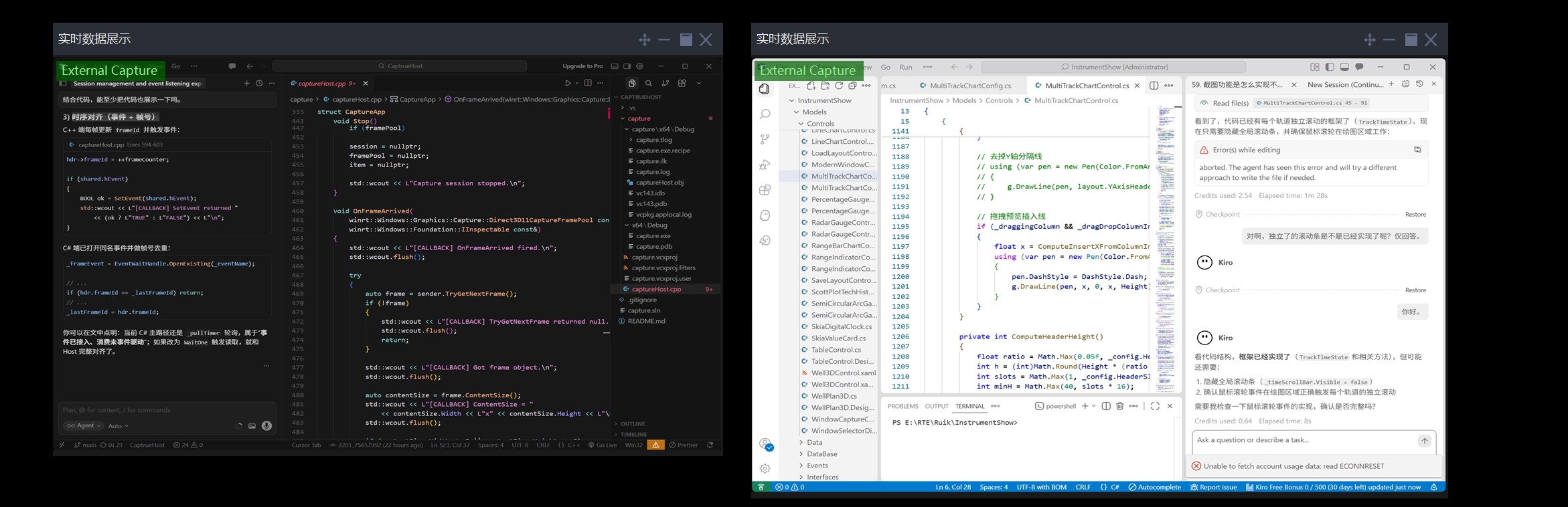
Task: Switch to PROBLEMS panel tab
Action: coord(903,406)
